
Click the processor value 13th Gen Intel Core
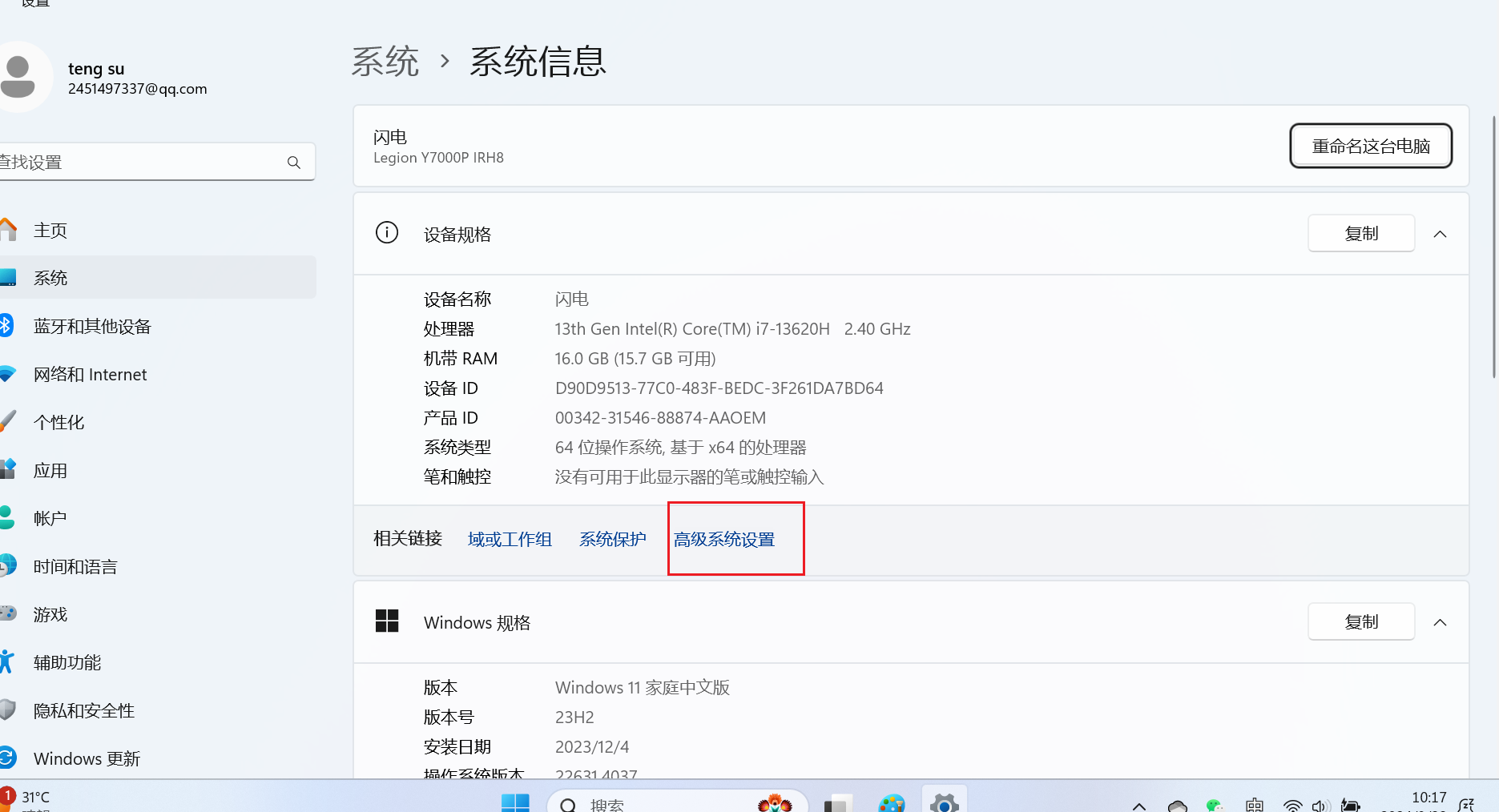point(732,329)
